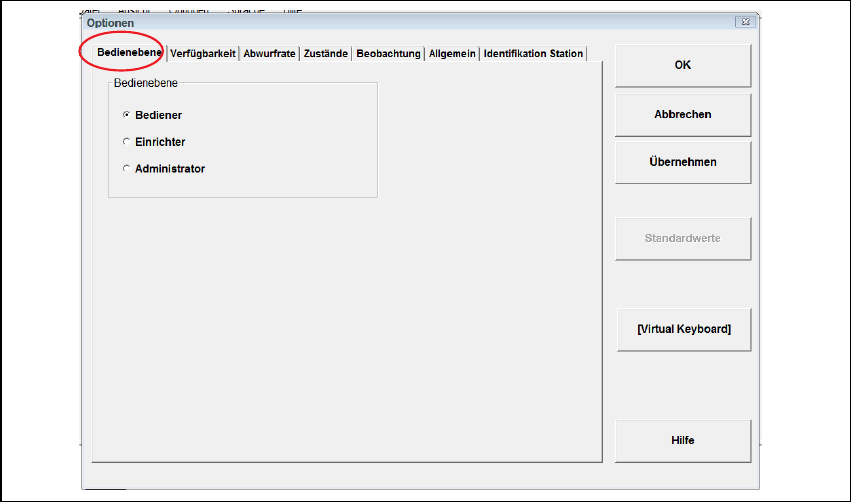Open the Abwurfrate tab
The image size is (851, 502).
(269, 54)
